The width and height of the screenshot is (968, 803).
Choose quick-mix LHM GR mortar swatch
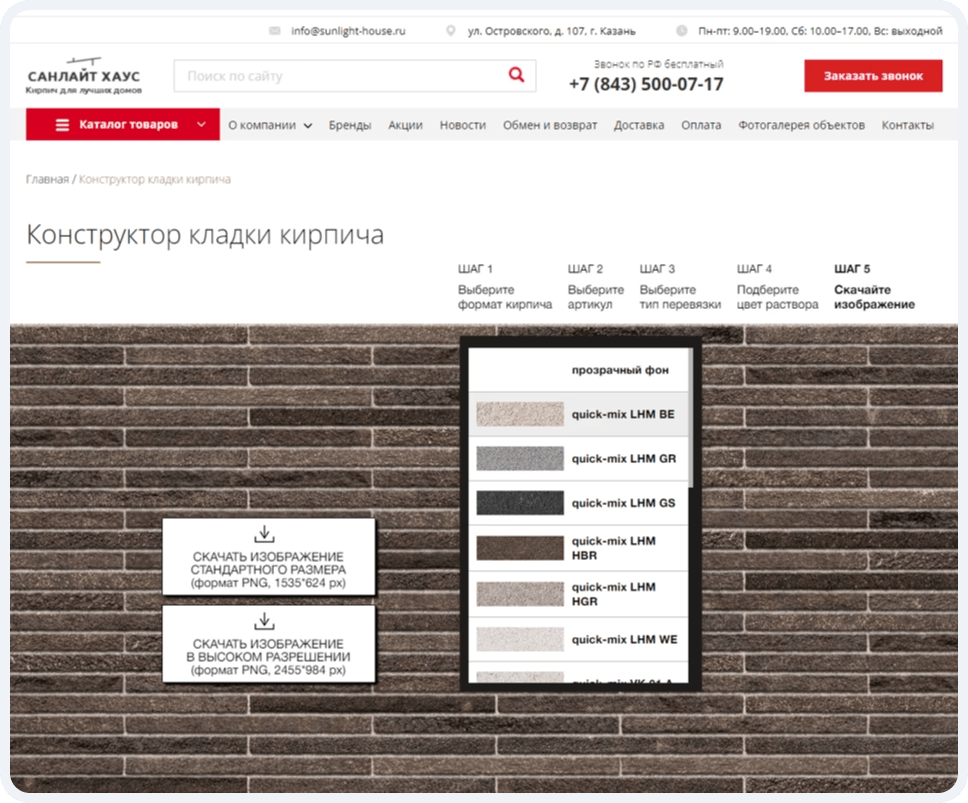pyautogui.click(x=578, y=459)
